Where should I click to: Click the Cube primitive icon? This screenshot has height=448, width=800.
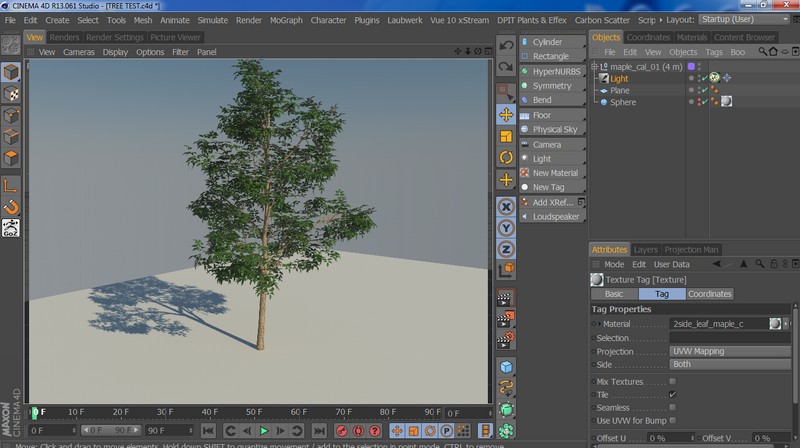(x=506, y=367)
